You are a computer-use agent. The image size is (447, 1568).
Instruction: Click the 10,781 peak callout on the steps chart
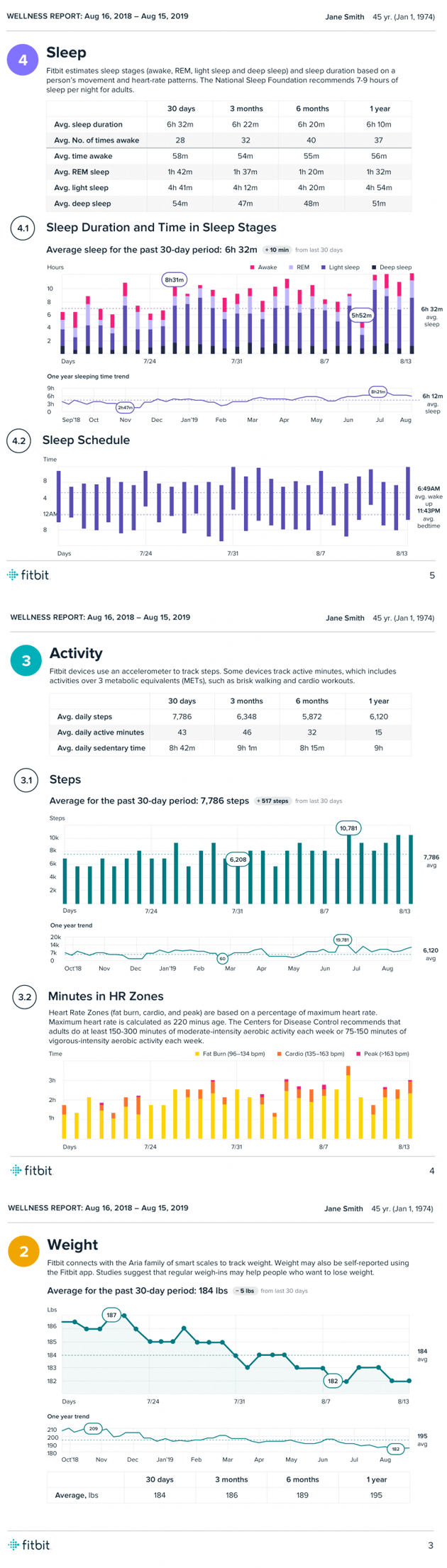click(x=348, y=828)
